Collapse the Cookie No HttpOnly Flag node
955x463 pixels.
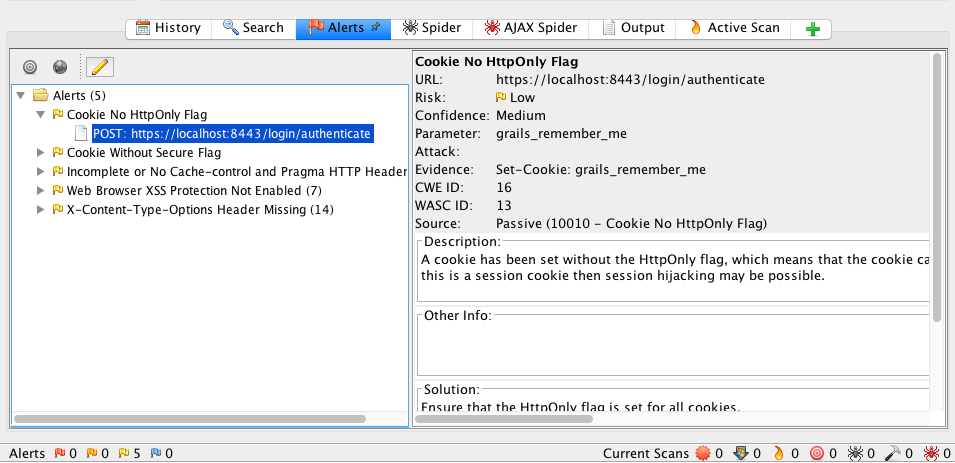point(41,115)
